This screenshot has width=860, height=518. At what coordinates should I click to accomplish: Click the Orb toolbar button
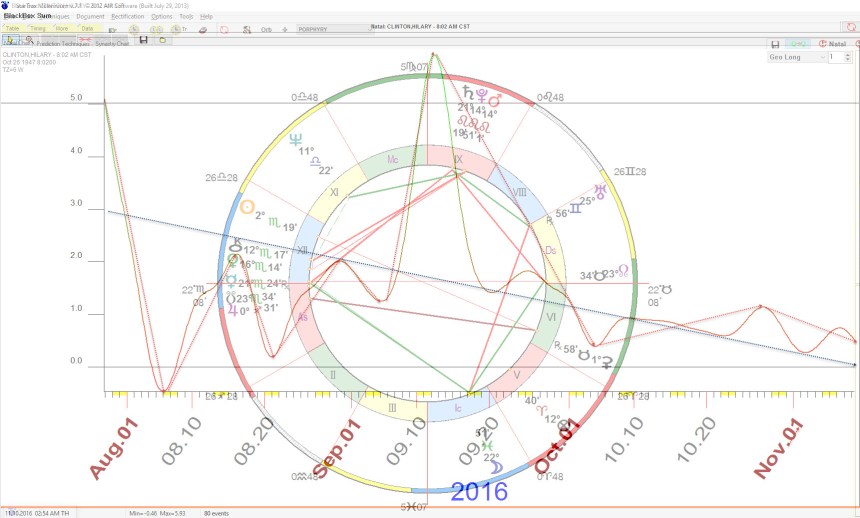(266, 30)
